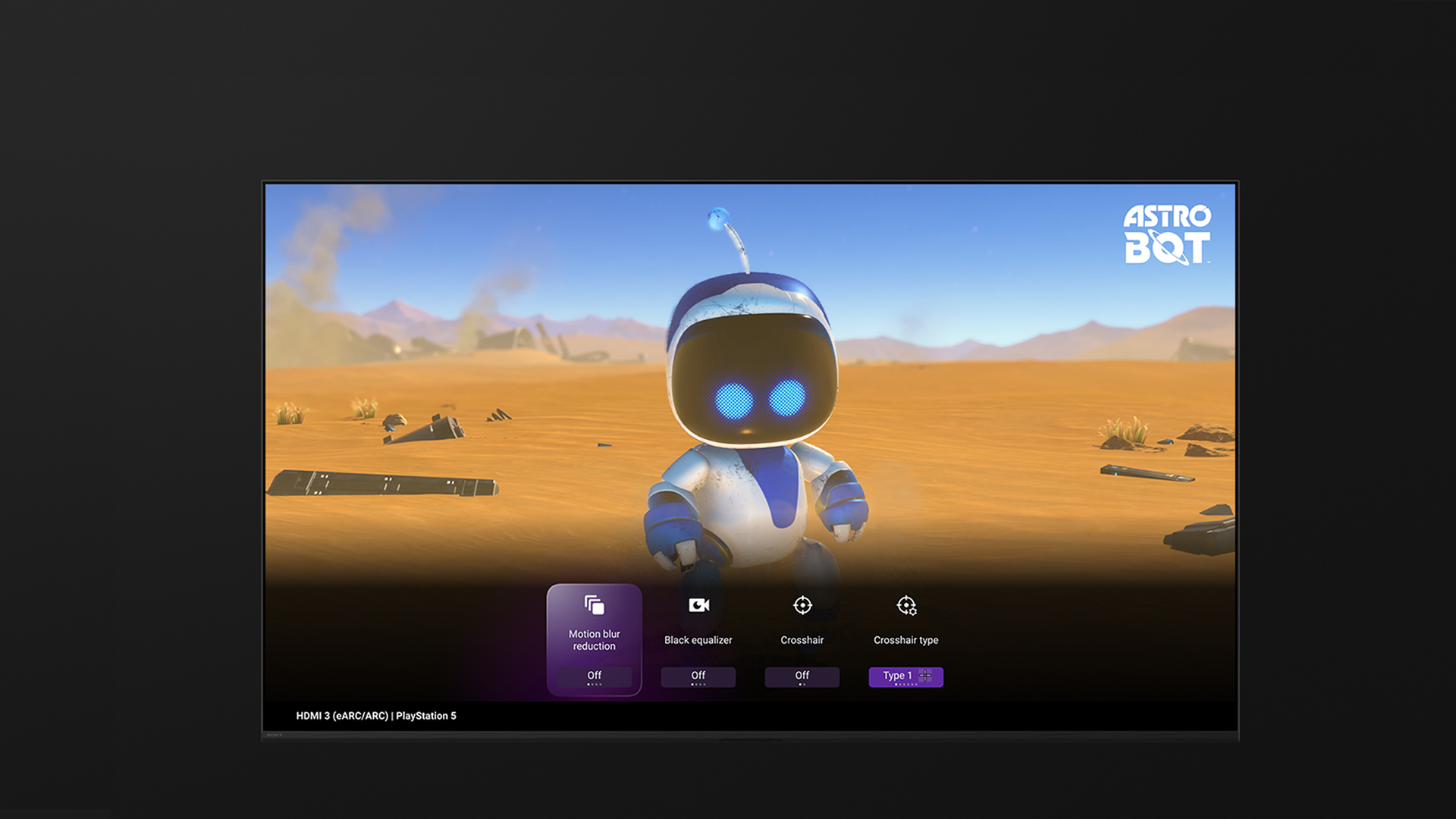Click the Crosshair label text

(x=802, y=640)
